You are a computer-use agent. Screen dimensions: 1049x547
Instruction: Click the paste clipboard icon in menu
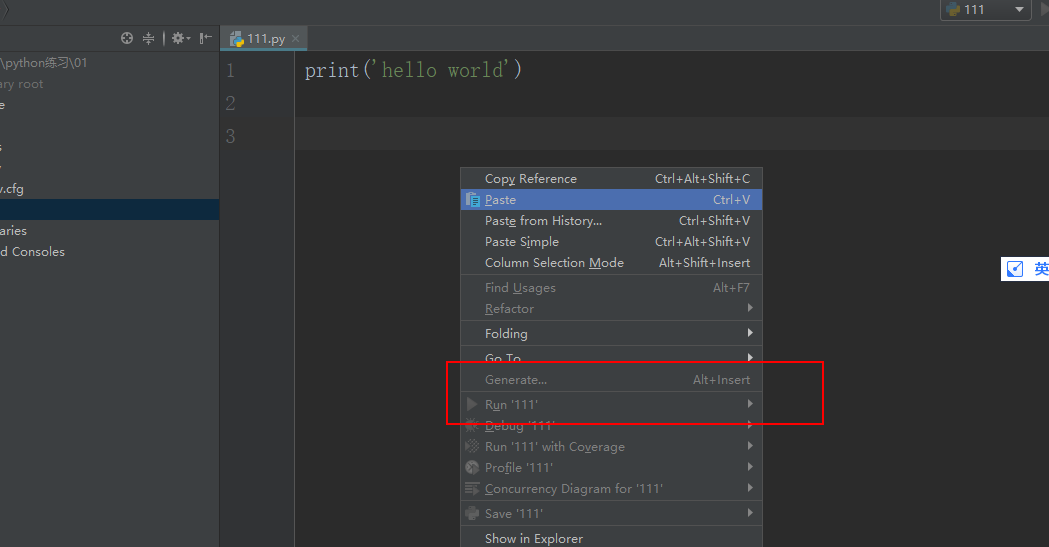pos(473,200)
